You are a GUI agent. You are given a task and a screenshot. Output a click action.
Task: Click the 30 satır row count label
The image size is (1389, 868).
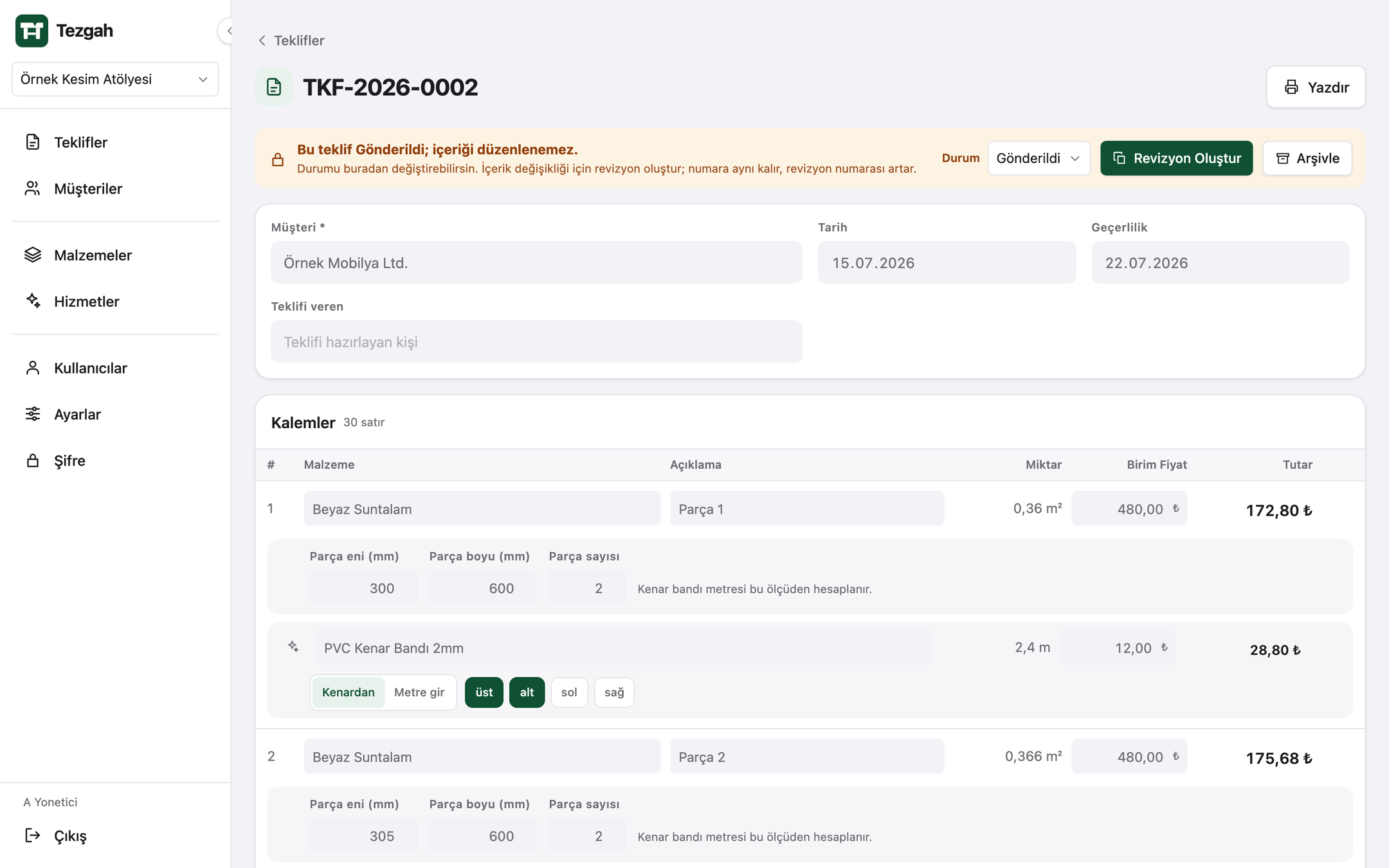[x=364, y=422]
